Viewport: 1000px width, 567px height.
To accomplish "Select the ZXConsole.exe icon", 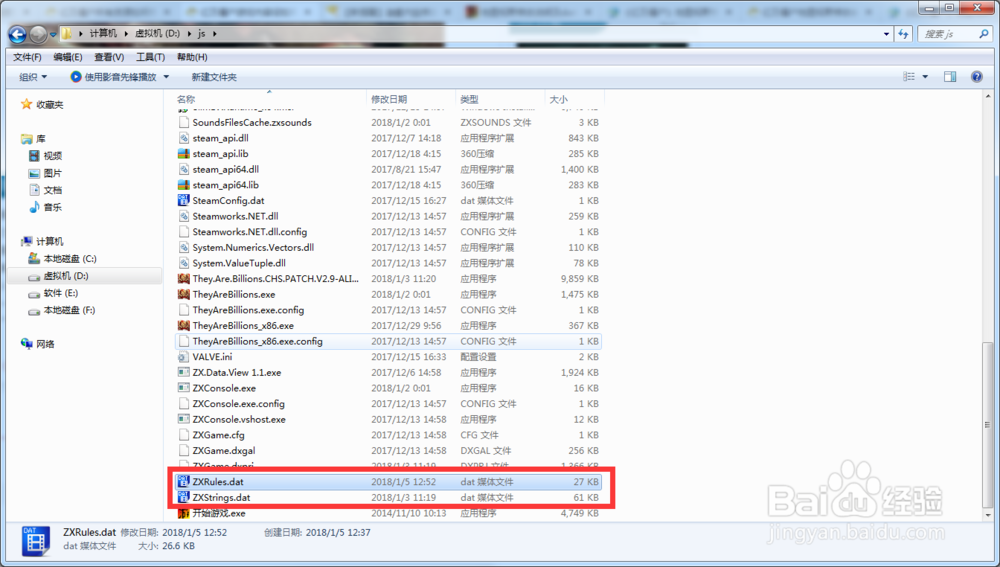I will coord(184,388).
